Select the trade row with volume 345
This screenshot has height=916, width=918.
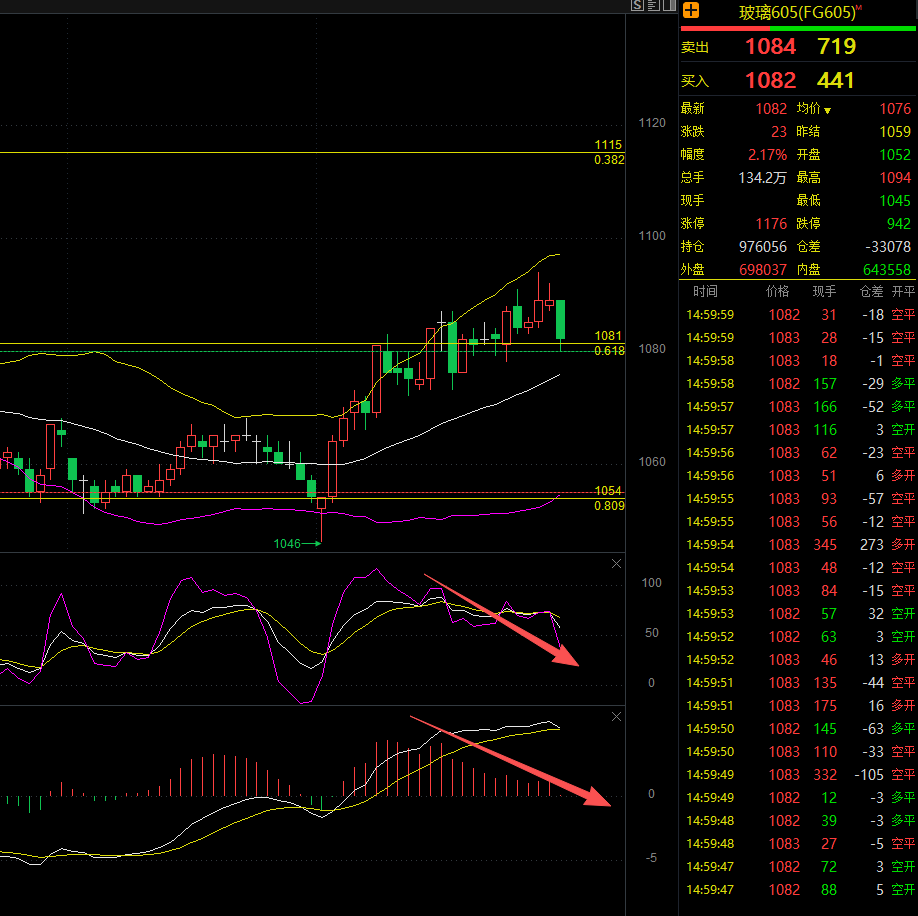(x=799, y=544)
